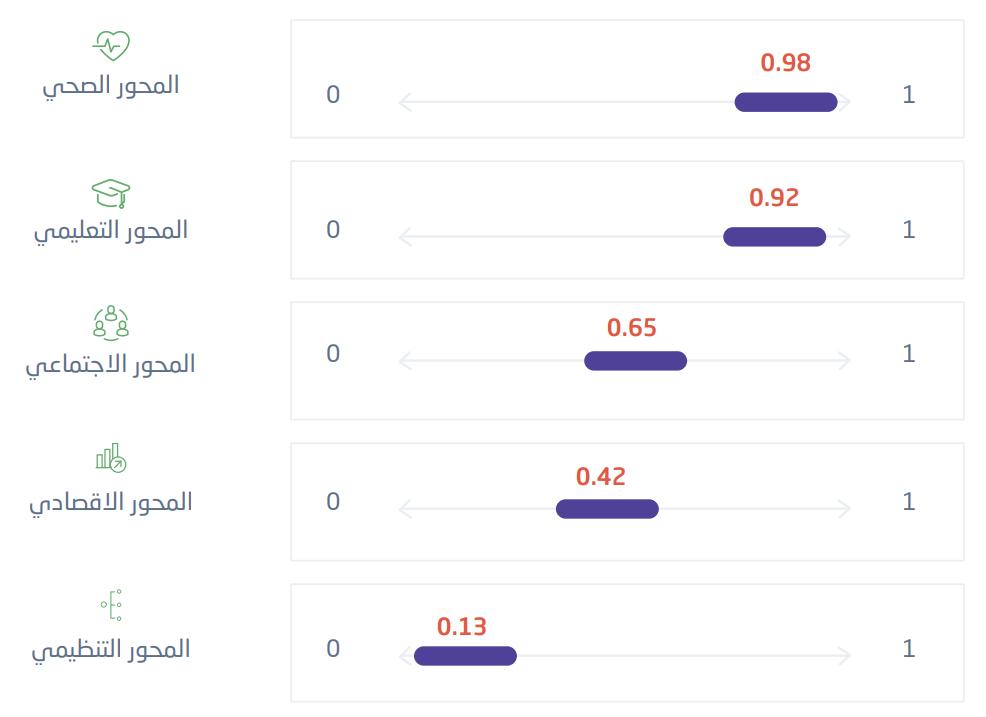The image size is (986, 717).
Task: Click the 0.98 health score value
Action: (x=785, y=63)
